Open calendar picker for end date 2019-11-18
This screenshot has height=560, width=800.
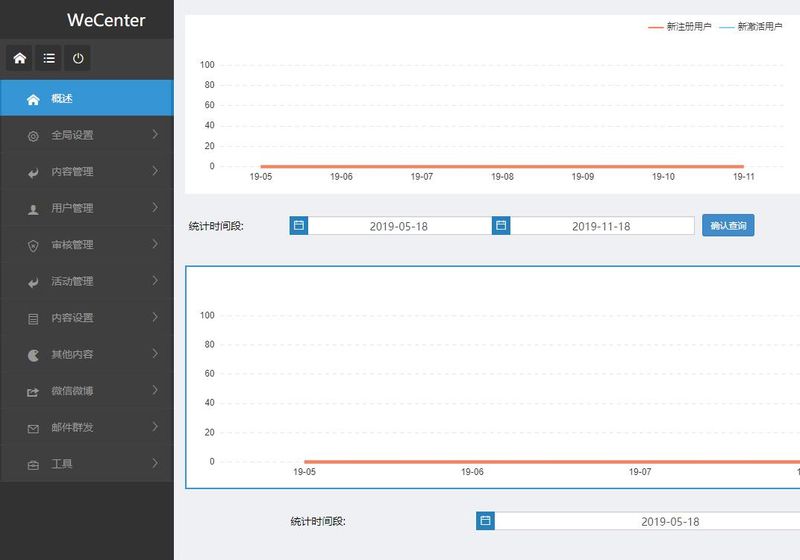[x=501, y=226]
